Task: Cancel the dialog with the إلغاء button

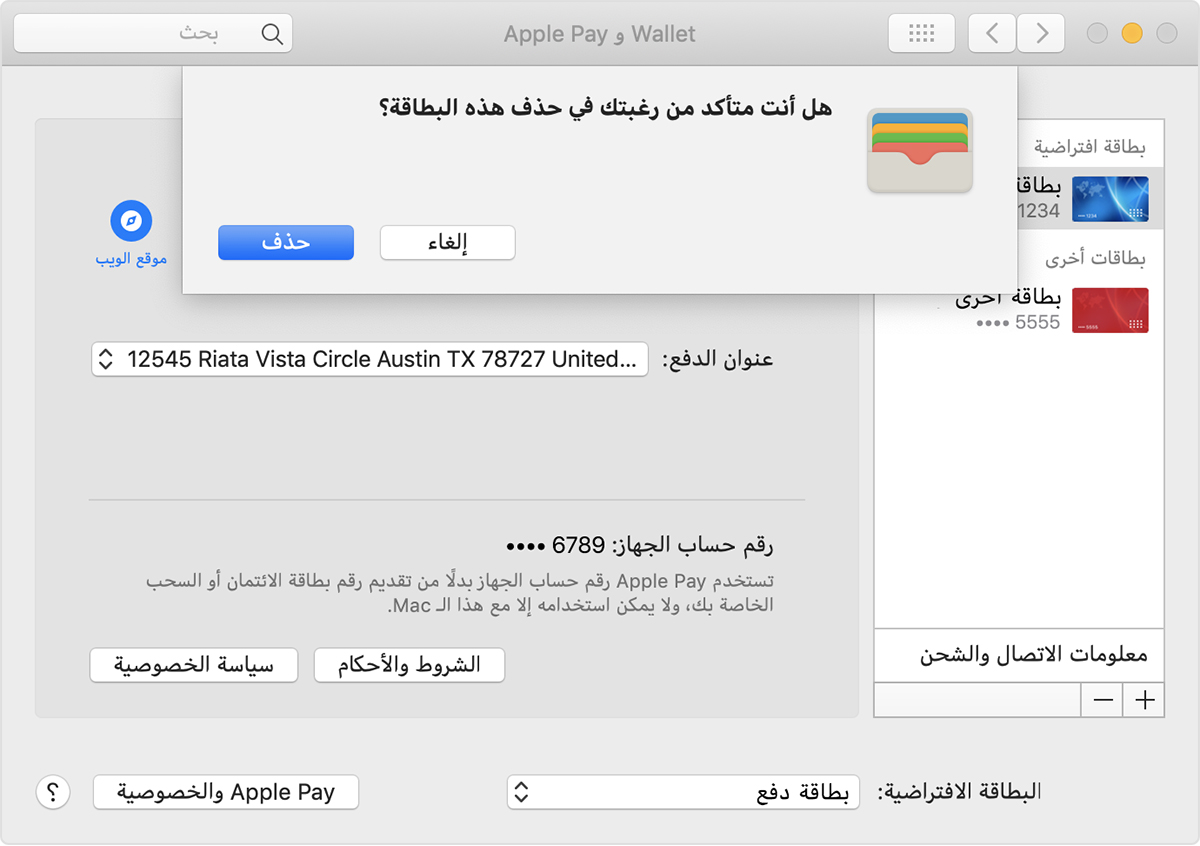Action: click(448, 243)
